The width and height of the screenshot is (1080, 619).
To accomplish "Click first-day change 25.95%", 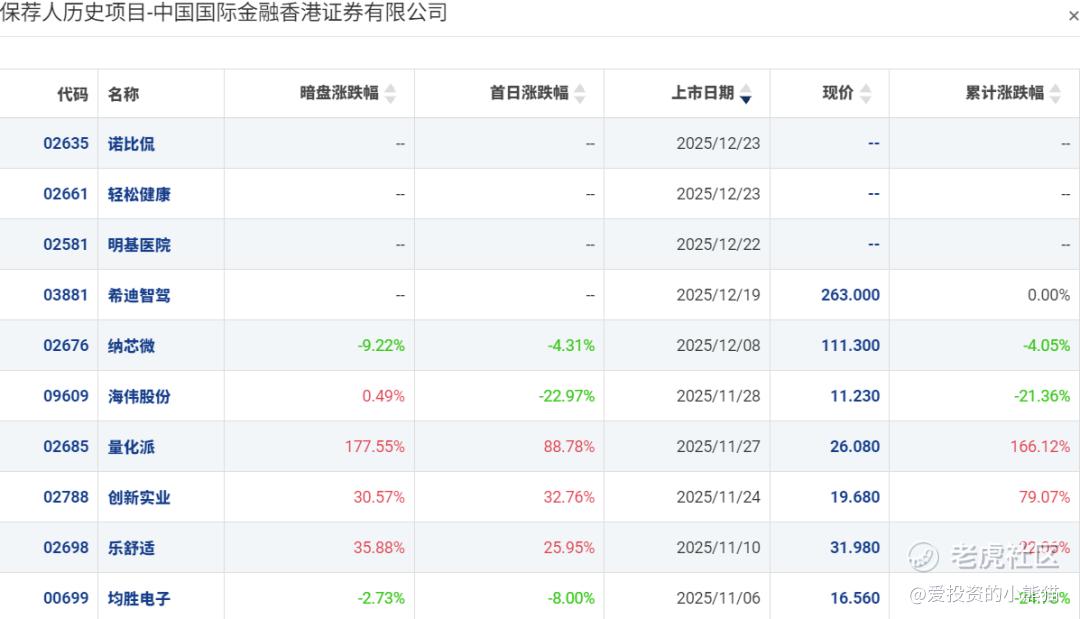I will (x=569, y=547).
